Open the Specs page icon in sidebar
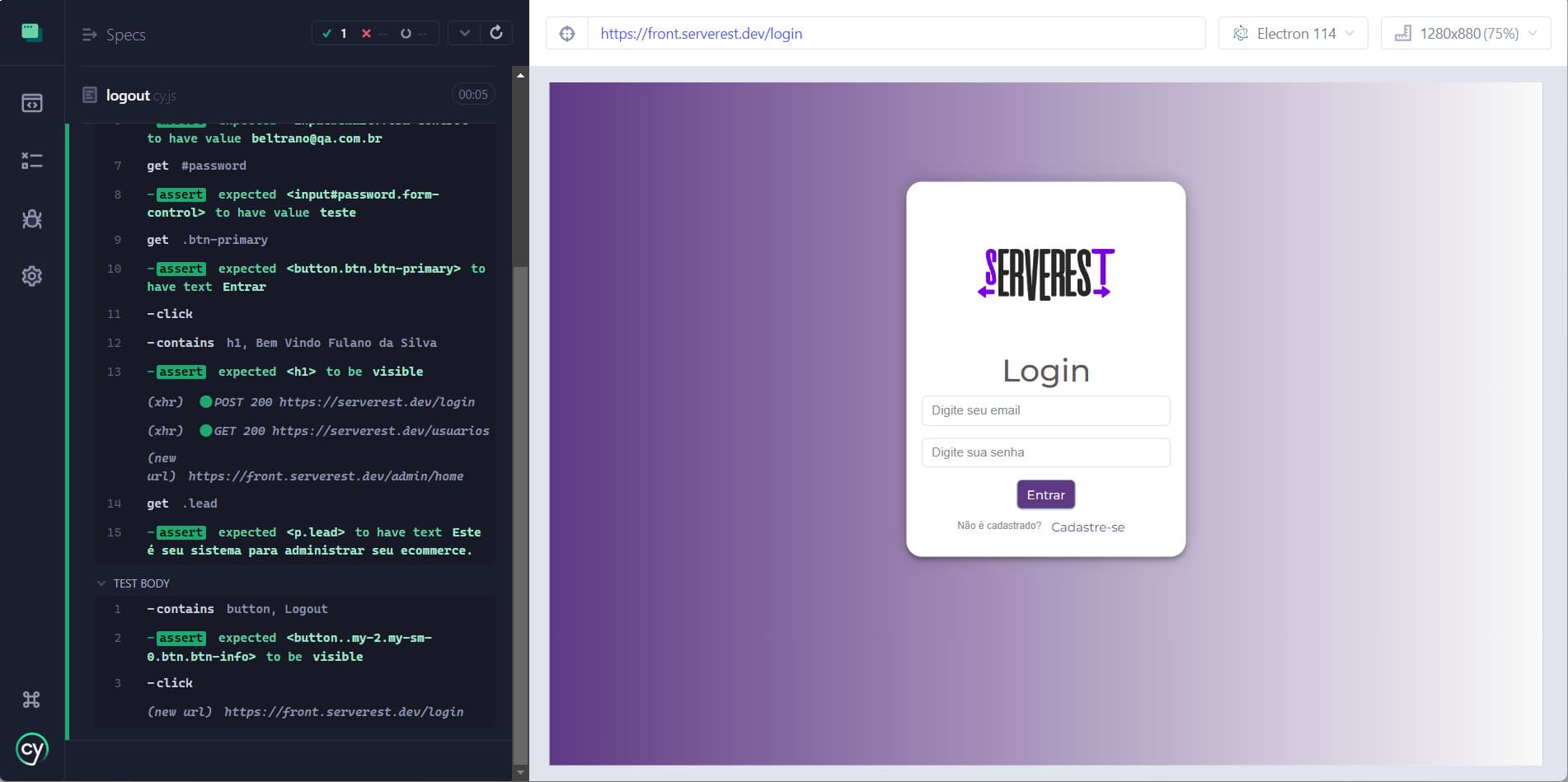 coord(31,103)
